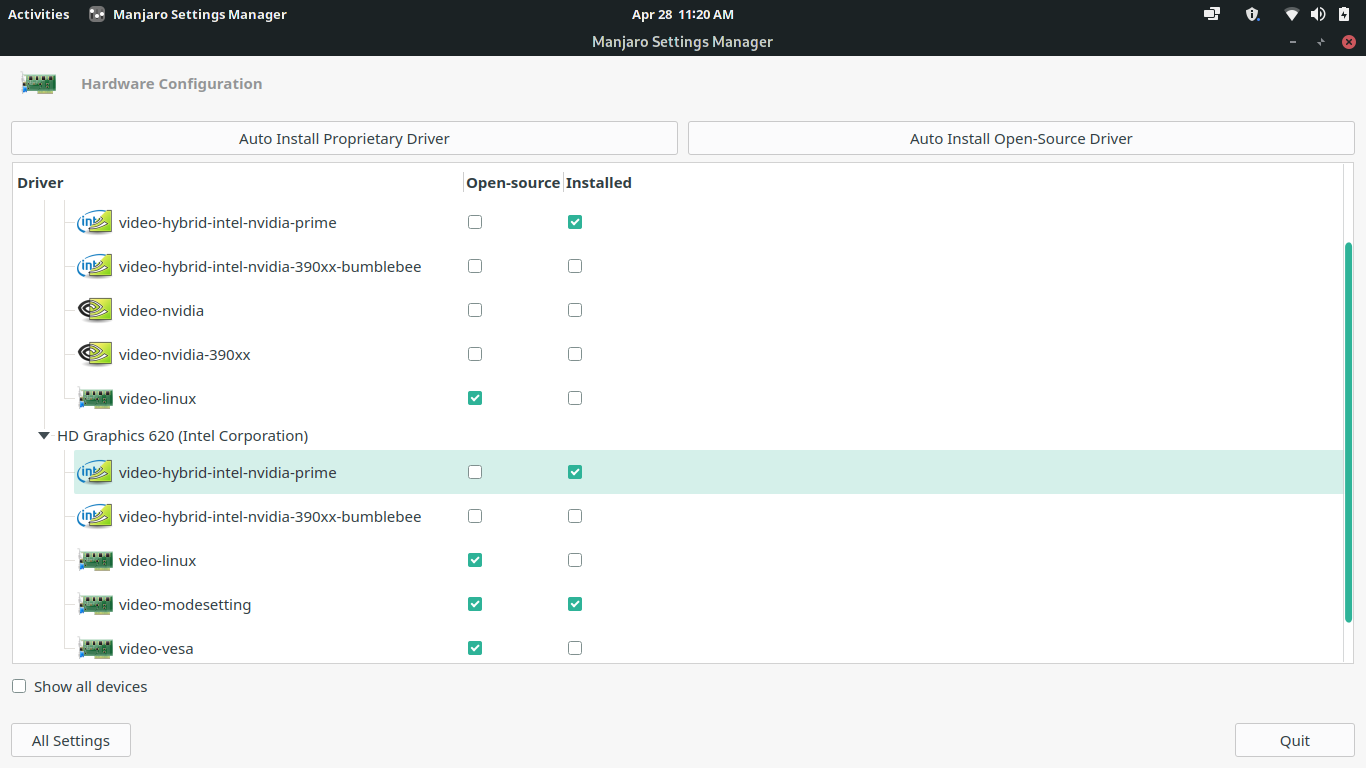
Task: Toggle Open-source checkbox for video-vesa
Action: click(475, 648)
